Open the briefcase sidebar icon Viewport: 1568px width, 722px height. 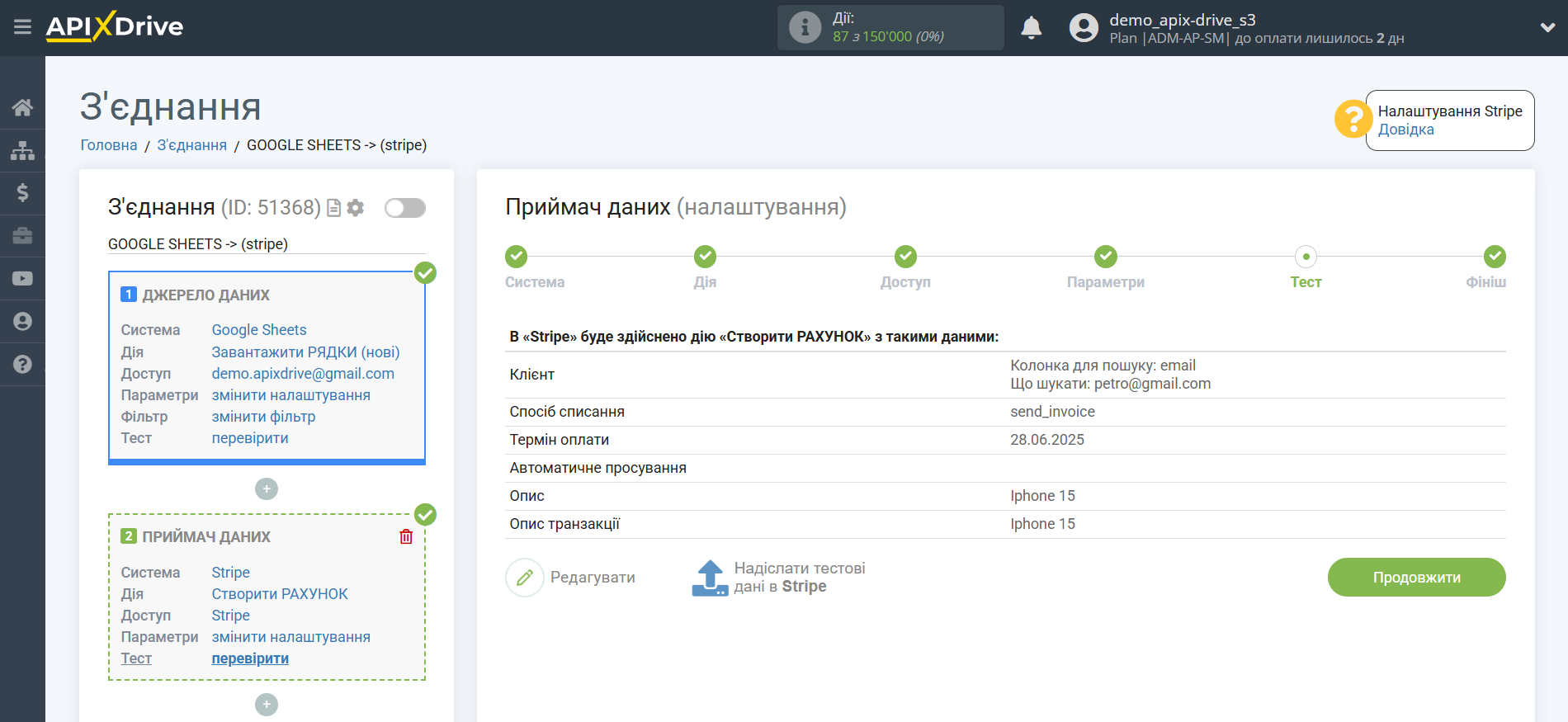[22, 236]
